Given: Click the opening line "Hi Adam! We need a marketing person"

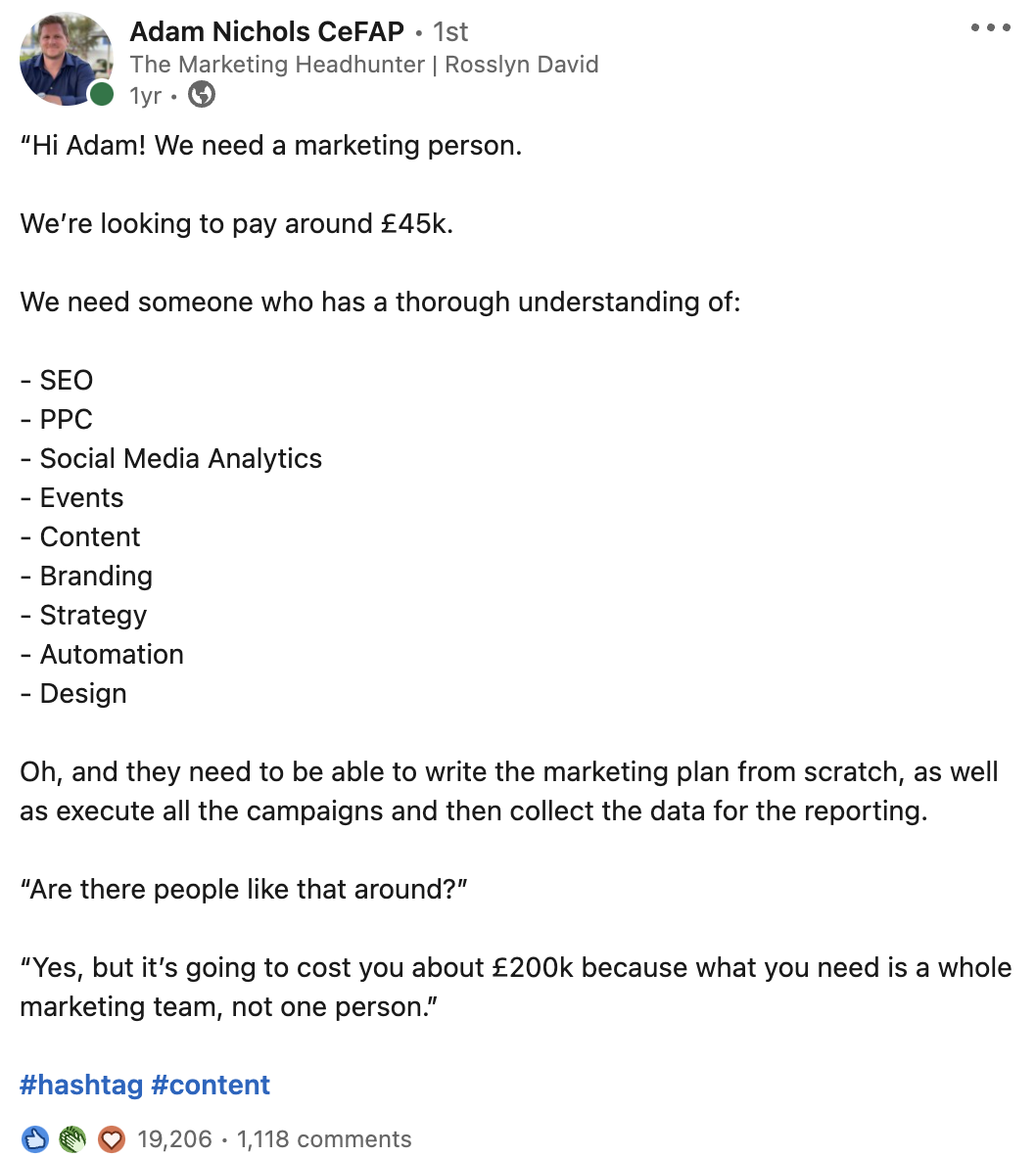Looking at the screenshot, I should click(x=271, y=146).
